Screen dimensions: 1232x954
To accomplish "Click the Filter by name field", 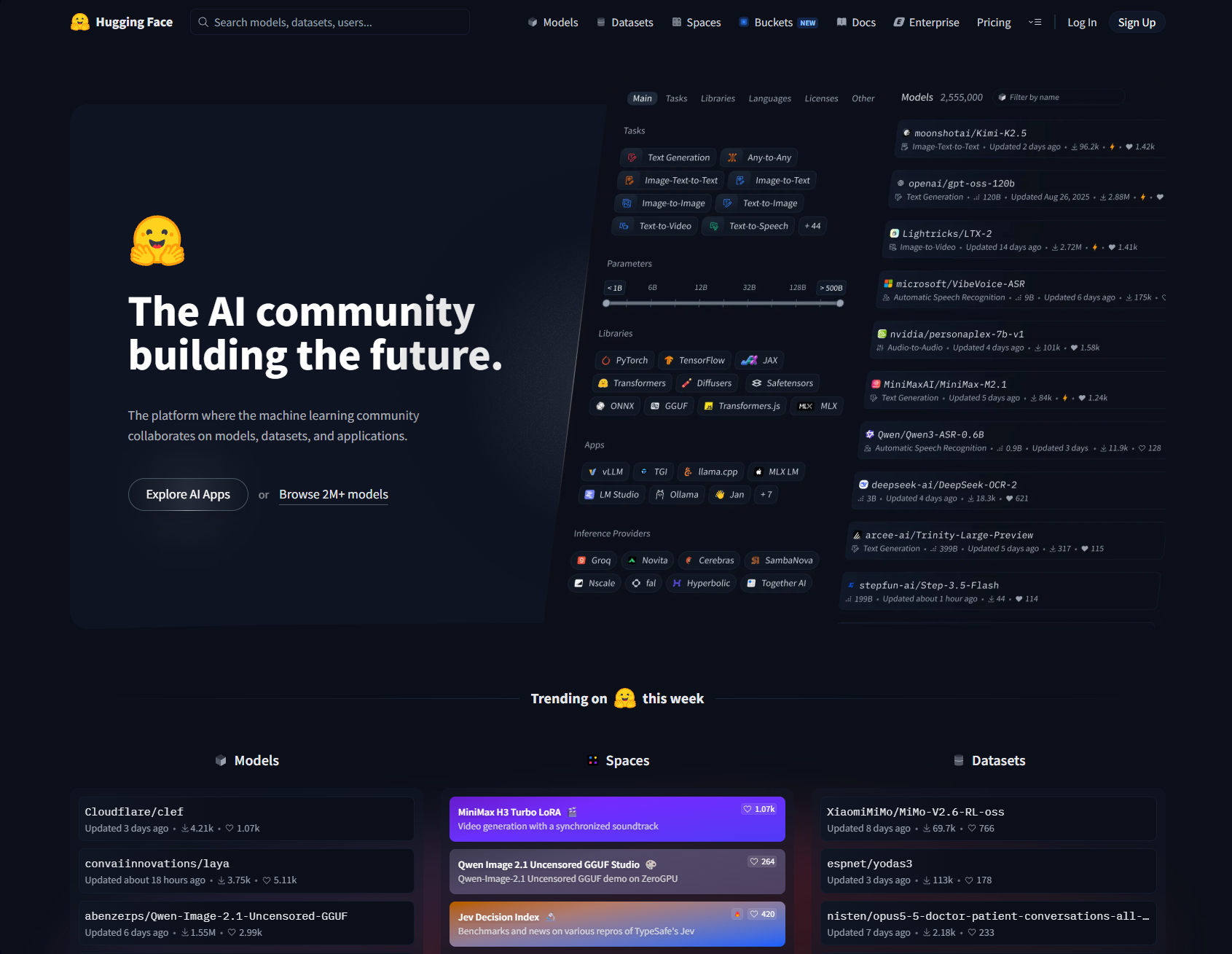I will tap(1059, 97).
